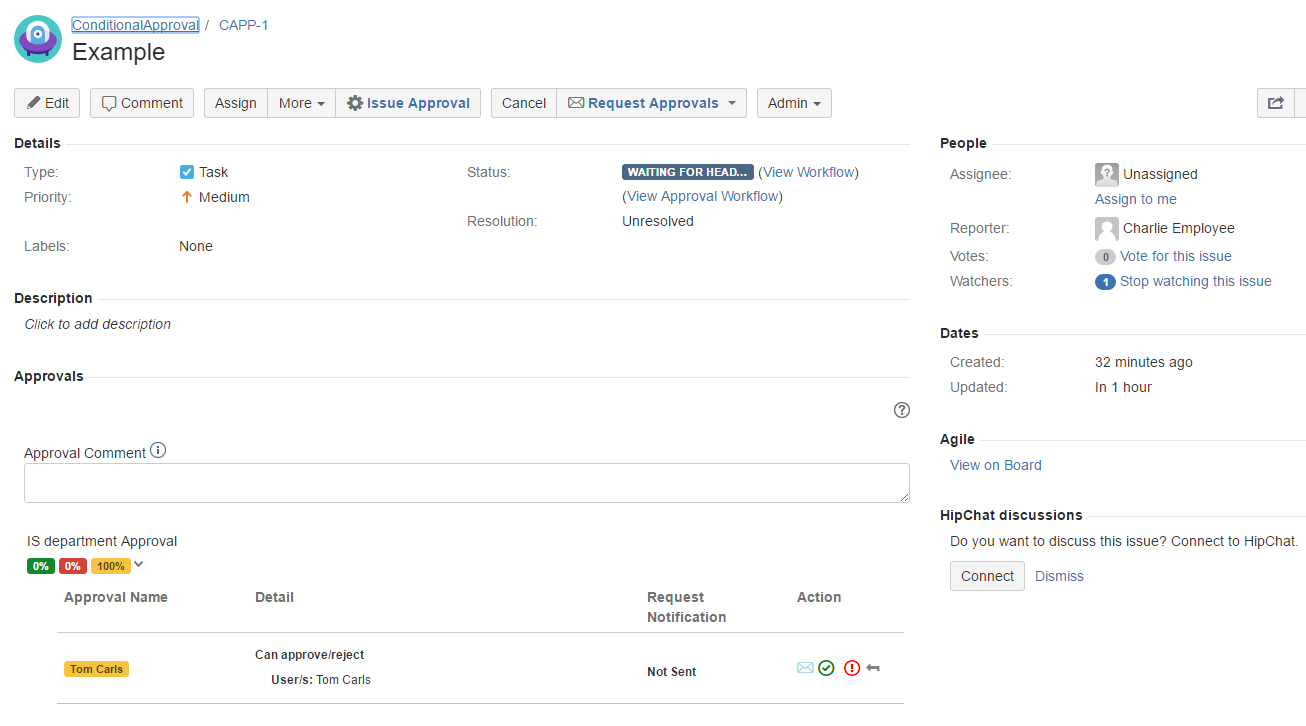Screen dimensions: 1306x726
Task: Click the ConditionalApproval project avatar
Action: coord(38,39)
